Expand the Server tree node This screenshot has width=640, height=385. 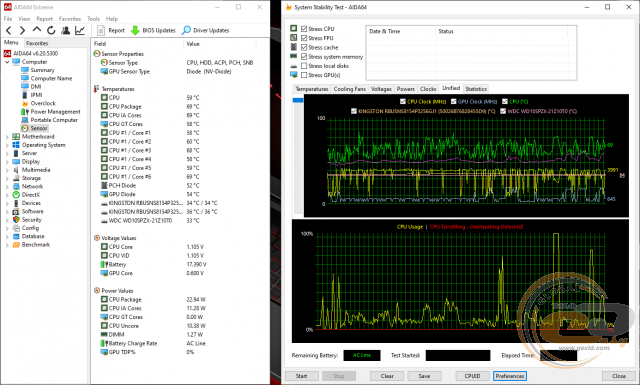pos(7,154)
